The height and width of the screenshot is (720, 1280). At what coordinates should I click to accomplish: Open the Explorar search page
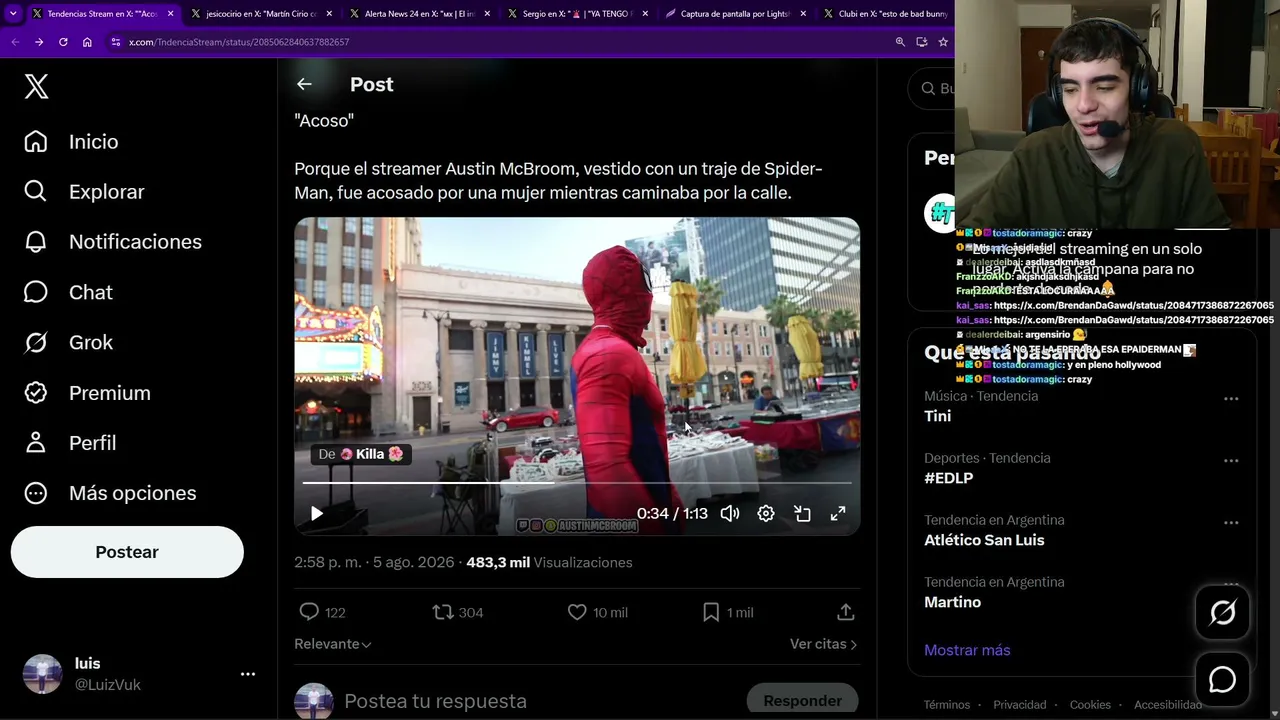click(x=84, y=192)
